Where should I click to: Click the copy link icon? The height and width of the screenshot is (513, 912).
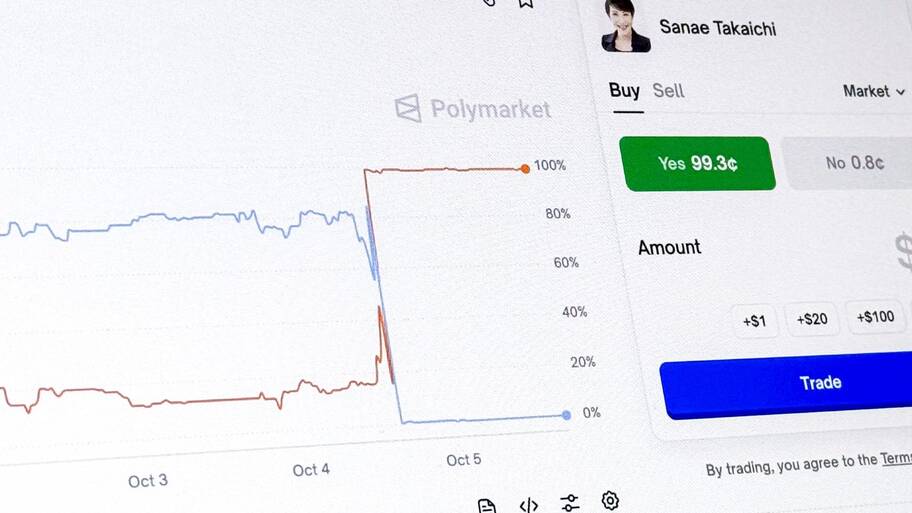click(489, 3)
